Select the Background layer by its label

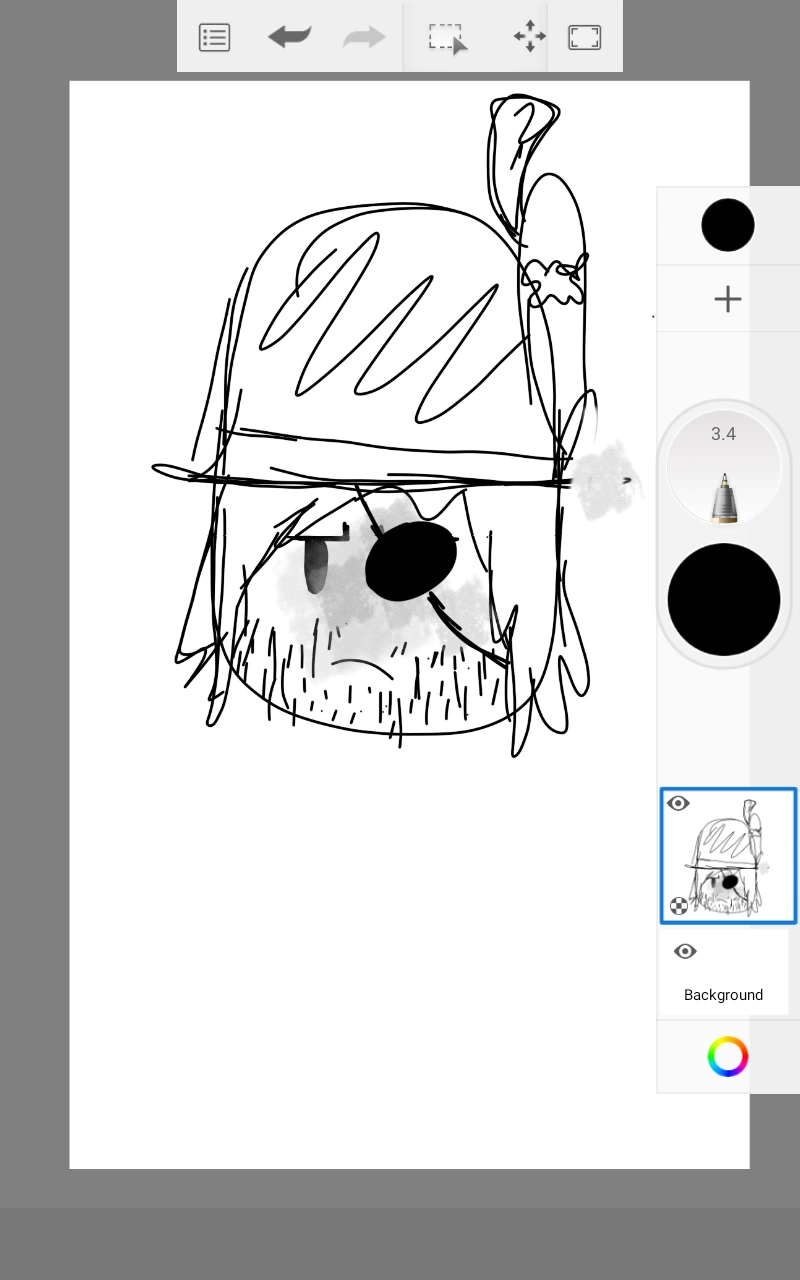coord(723,995)
